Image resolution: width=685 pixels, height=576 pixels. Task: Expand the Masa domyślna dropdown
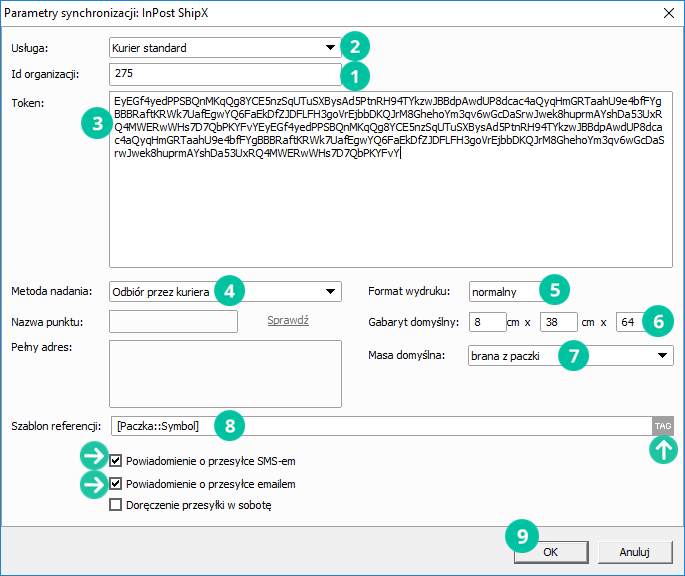(x=571, y=356)
